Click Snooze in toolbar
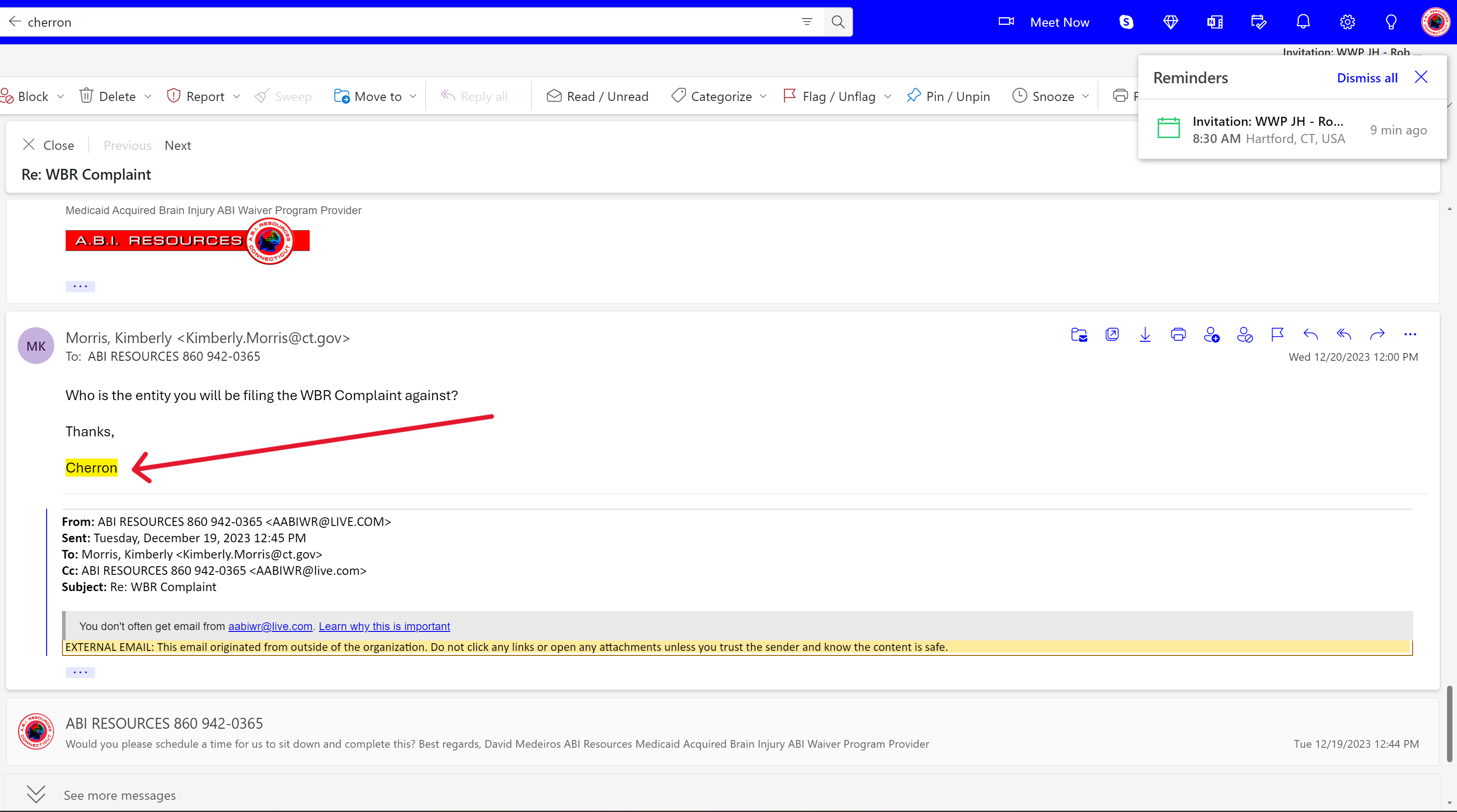This screenshot has height=812, width=1457. pyautogui.click(x=1043, y=96)
